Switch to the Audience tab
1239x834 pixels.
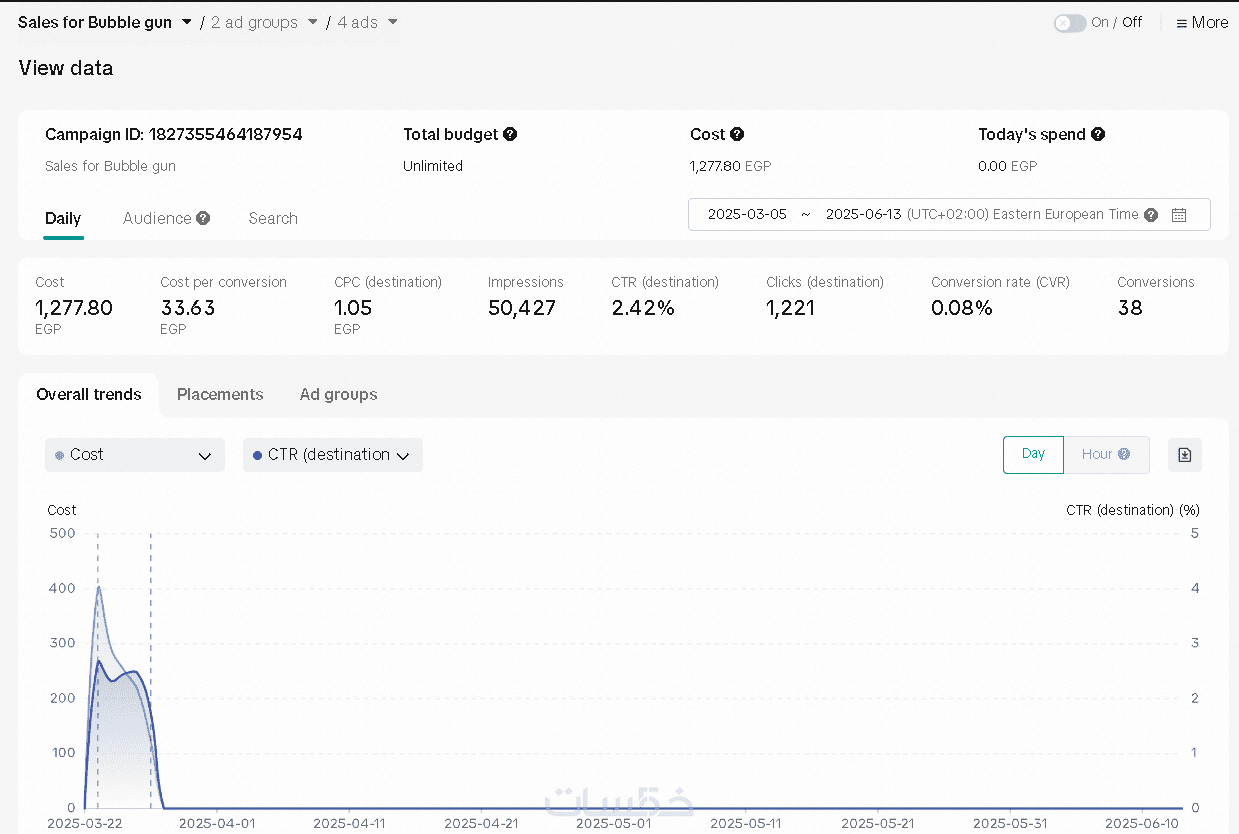[x=157, y=218]
